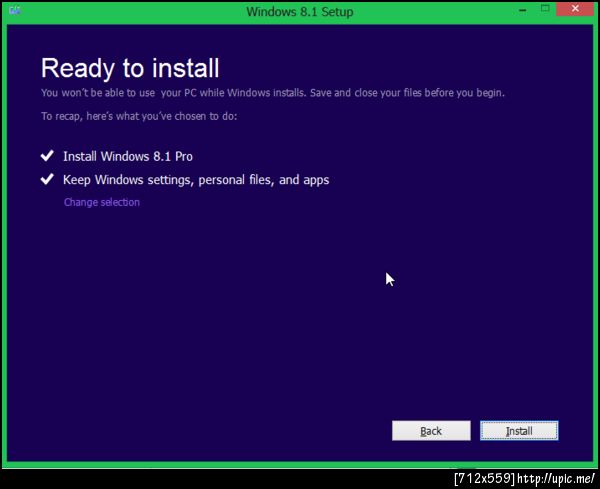Click the checkmark beside Keep Windows settings

click(47, 179)
